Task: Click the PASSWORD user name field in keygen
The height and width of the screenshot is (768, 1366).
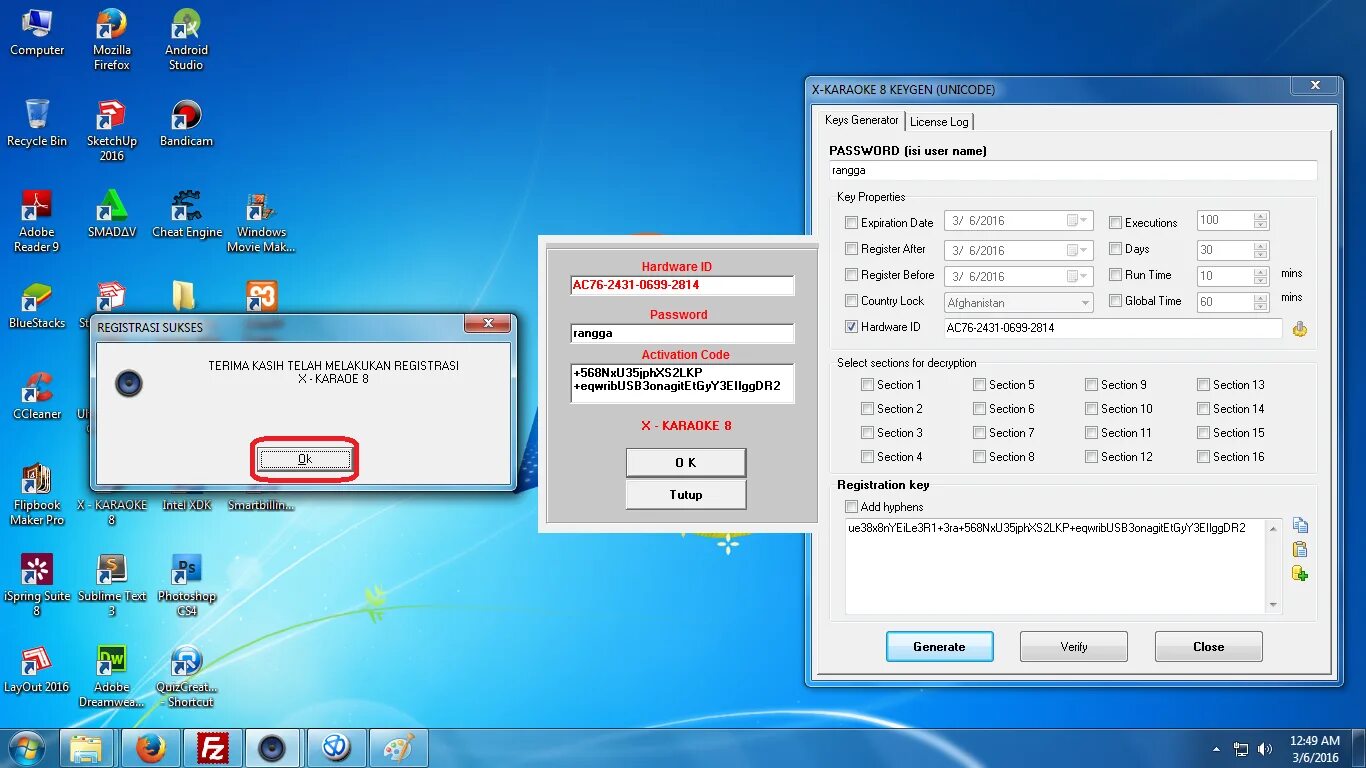Action: [1073, 171]
